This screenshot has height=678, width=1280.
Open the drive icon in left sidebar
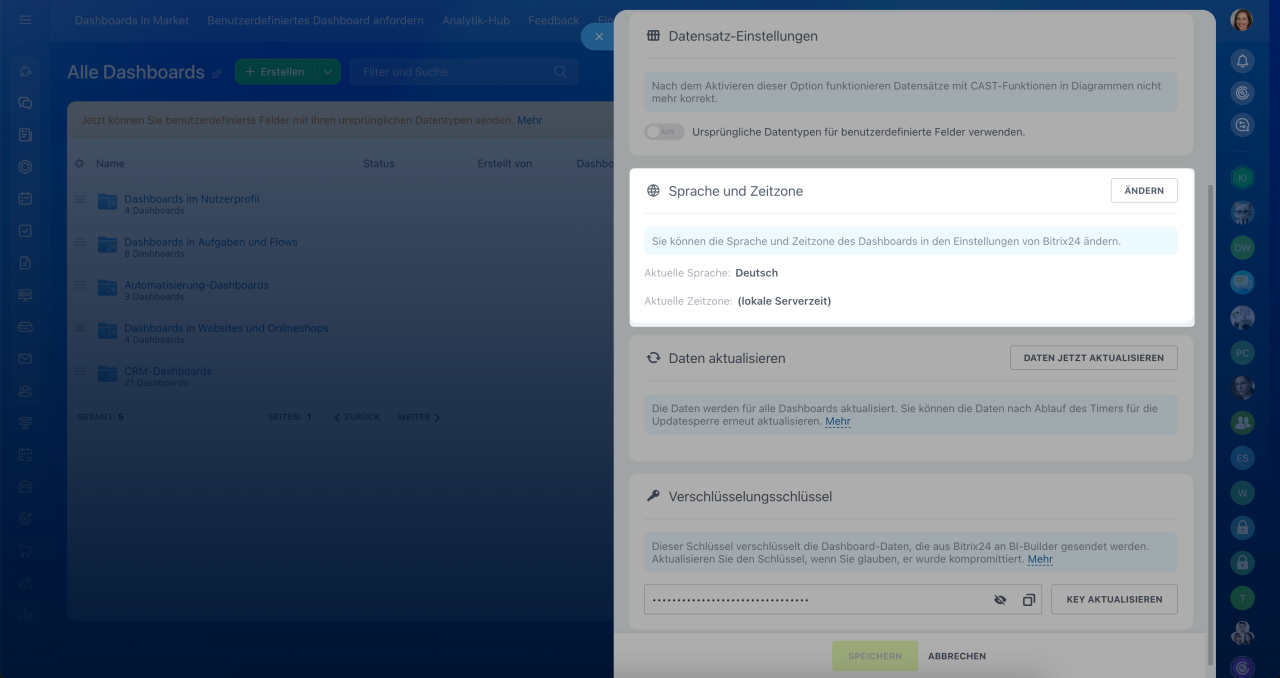click(x=25, y=327)
